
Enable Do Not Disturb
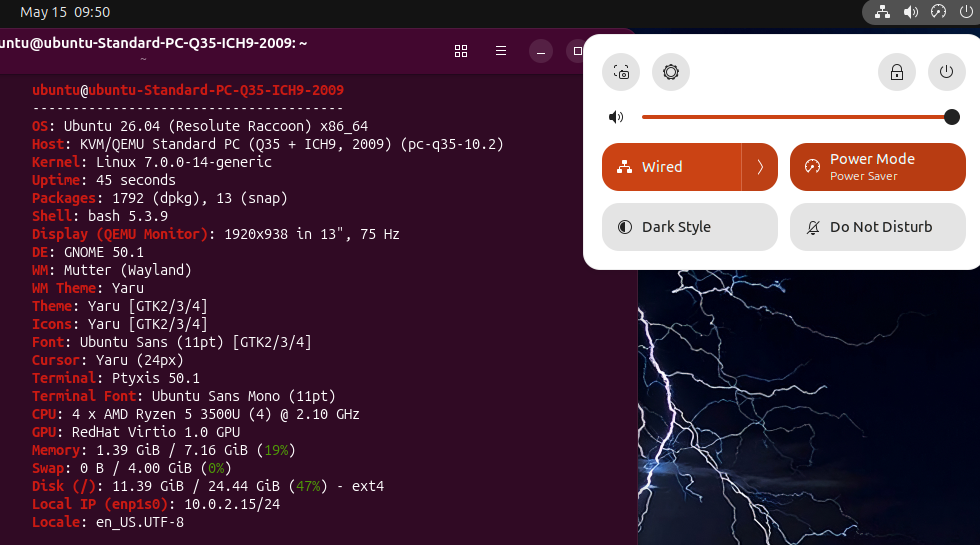pos(878,227)
